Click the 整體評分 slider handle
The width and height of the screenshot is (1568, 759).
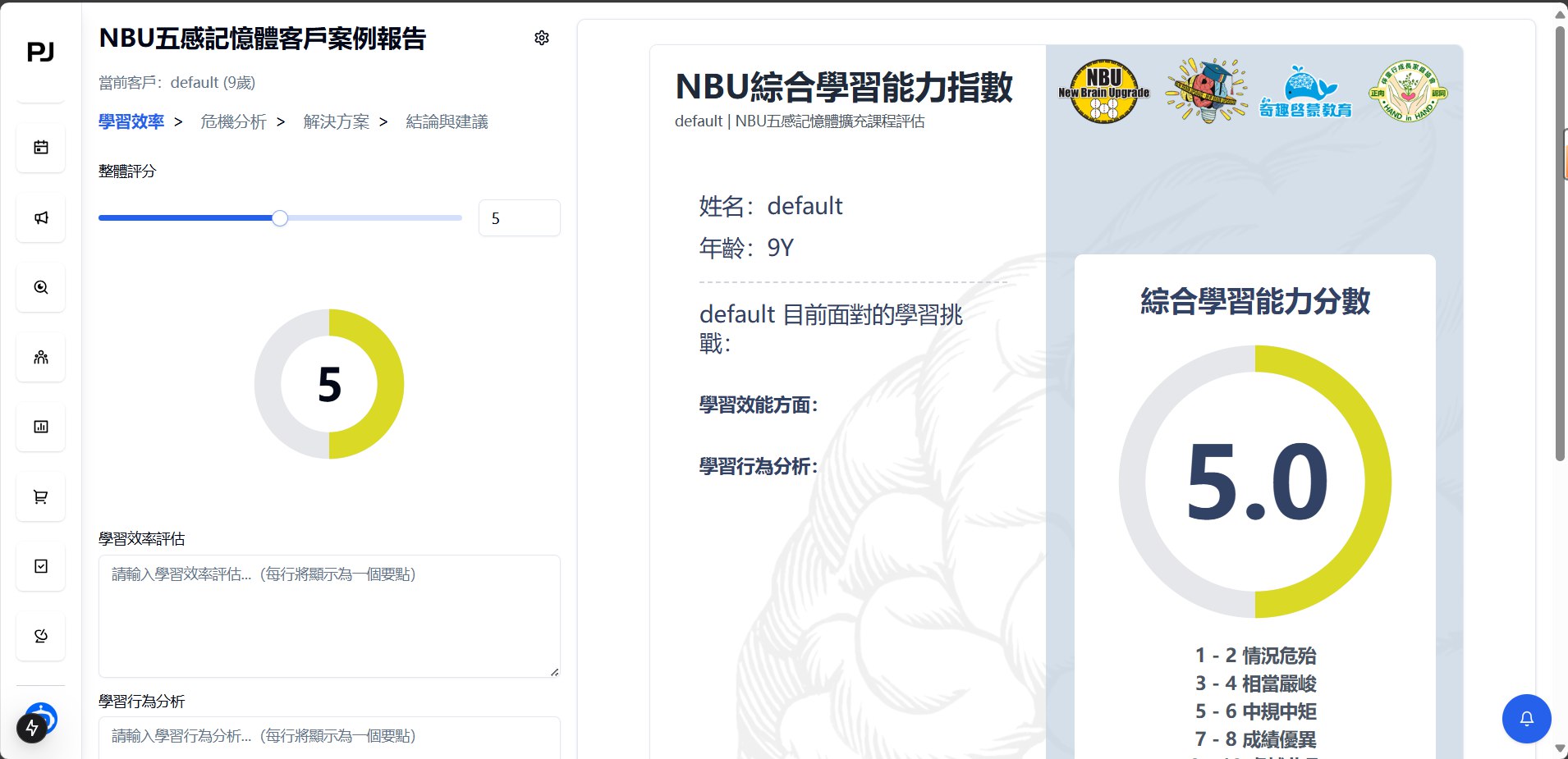pyautogui.click(x=280, y=218)
